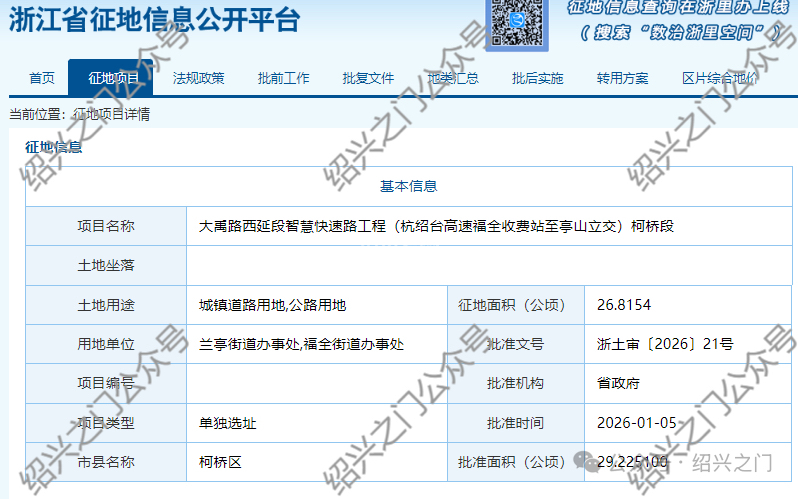This screenshot has height=499, width=798.
Task: Switch to the 法规政策 tab
Action: [x=198, y=78]
